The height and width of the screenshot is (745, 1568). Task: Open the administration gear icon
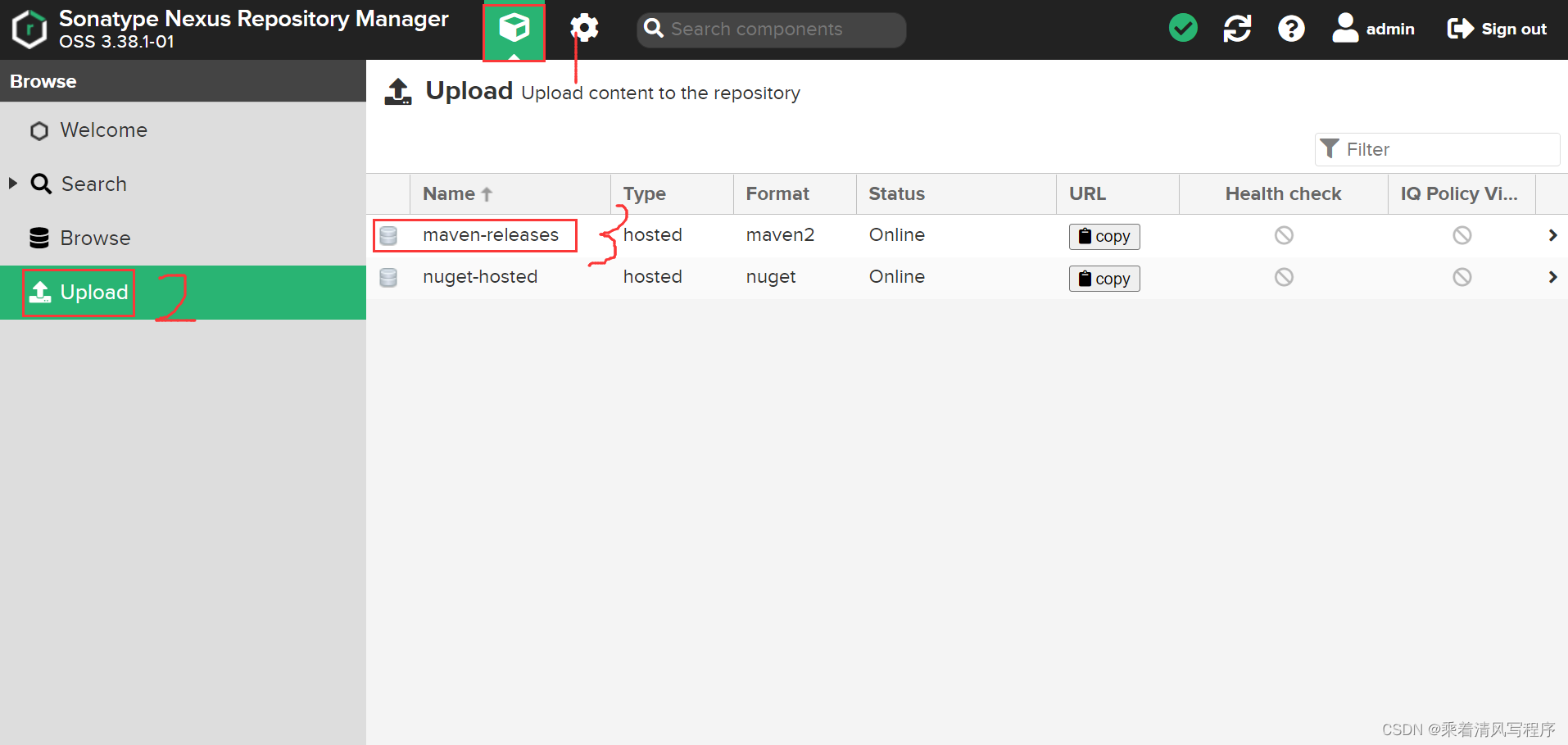point(584,29)
